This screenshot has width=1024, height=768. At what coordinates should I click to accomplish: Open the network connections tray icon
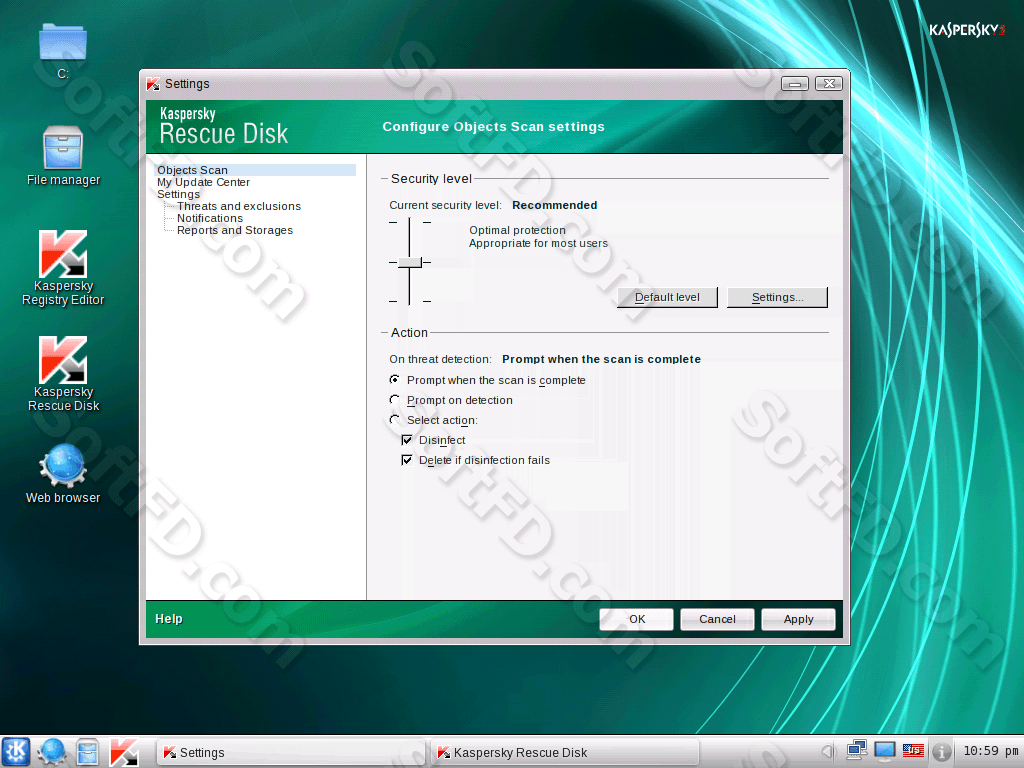856,751
